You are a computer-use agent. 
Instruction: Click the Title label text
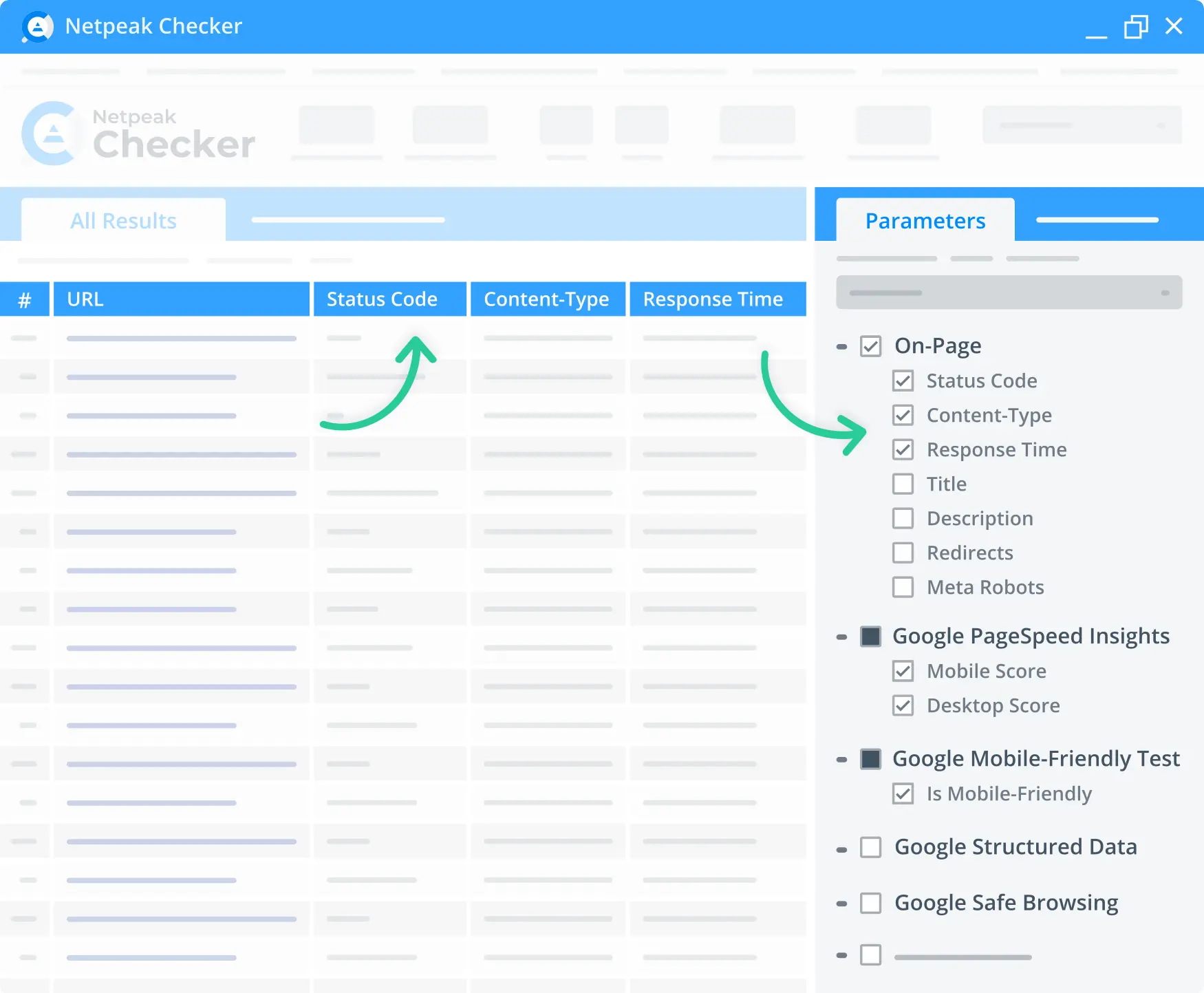(x=947, y=484)
